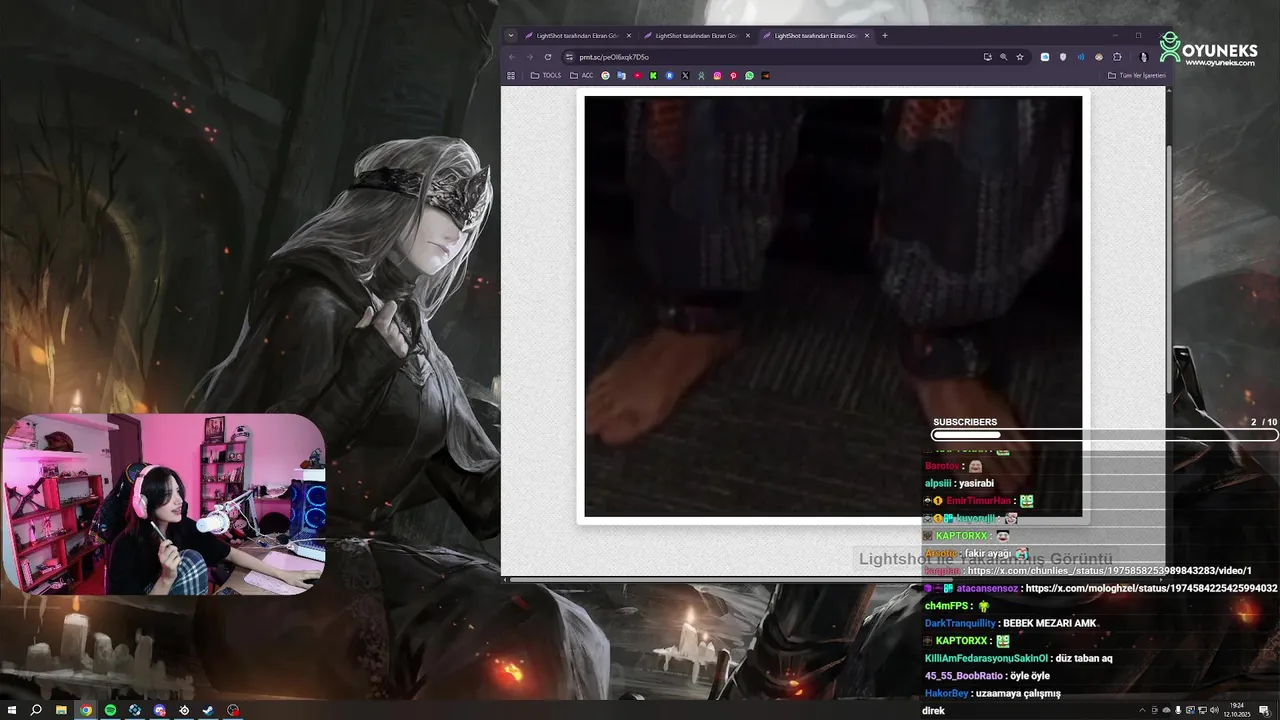Screen dimensions: 1280x720
Task: Open the browser extensions puzzle icon
Action: coord(1117,57)
